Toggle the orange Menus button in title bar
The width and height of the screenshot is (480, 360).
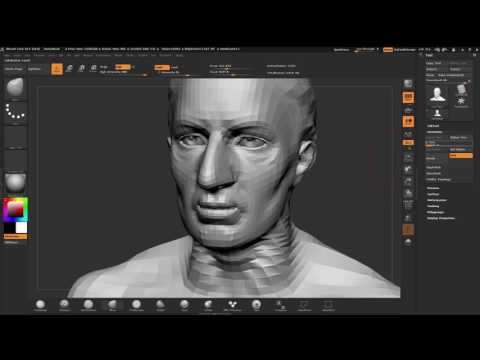[388, 50]
